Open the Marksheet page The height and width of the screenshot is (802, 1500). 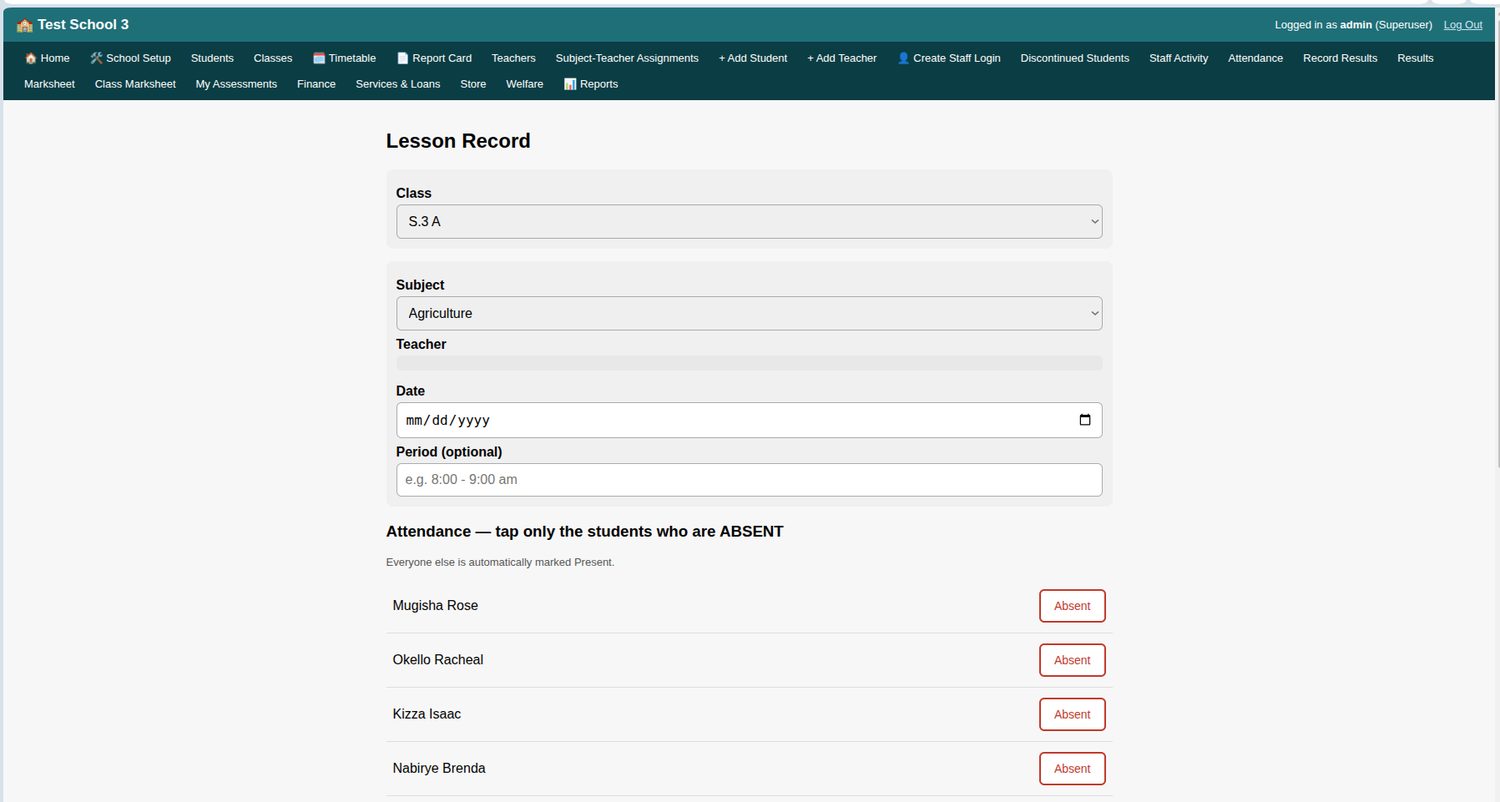49,84
